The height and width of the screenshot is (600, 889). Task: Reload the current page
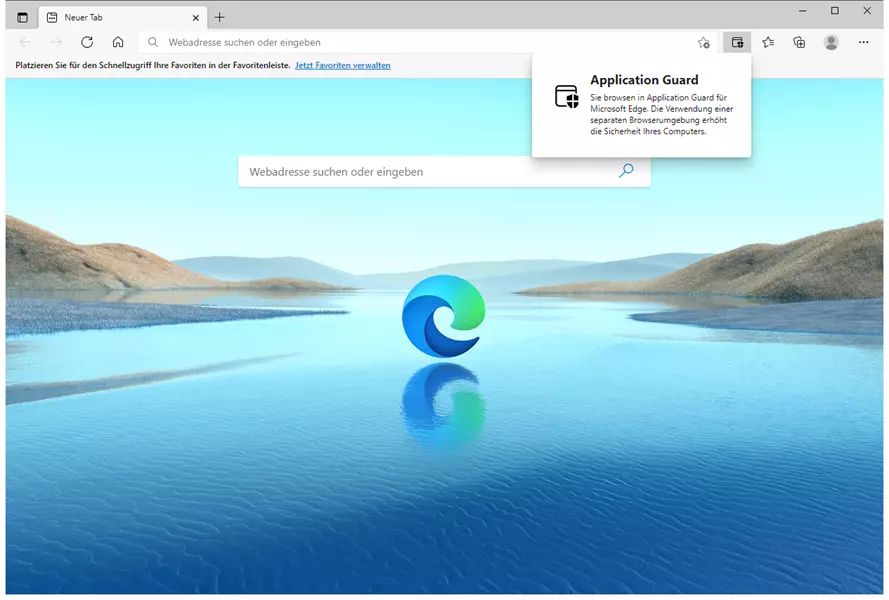point(87,42)
